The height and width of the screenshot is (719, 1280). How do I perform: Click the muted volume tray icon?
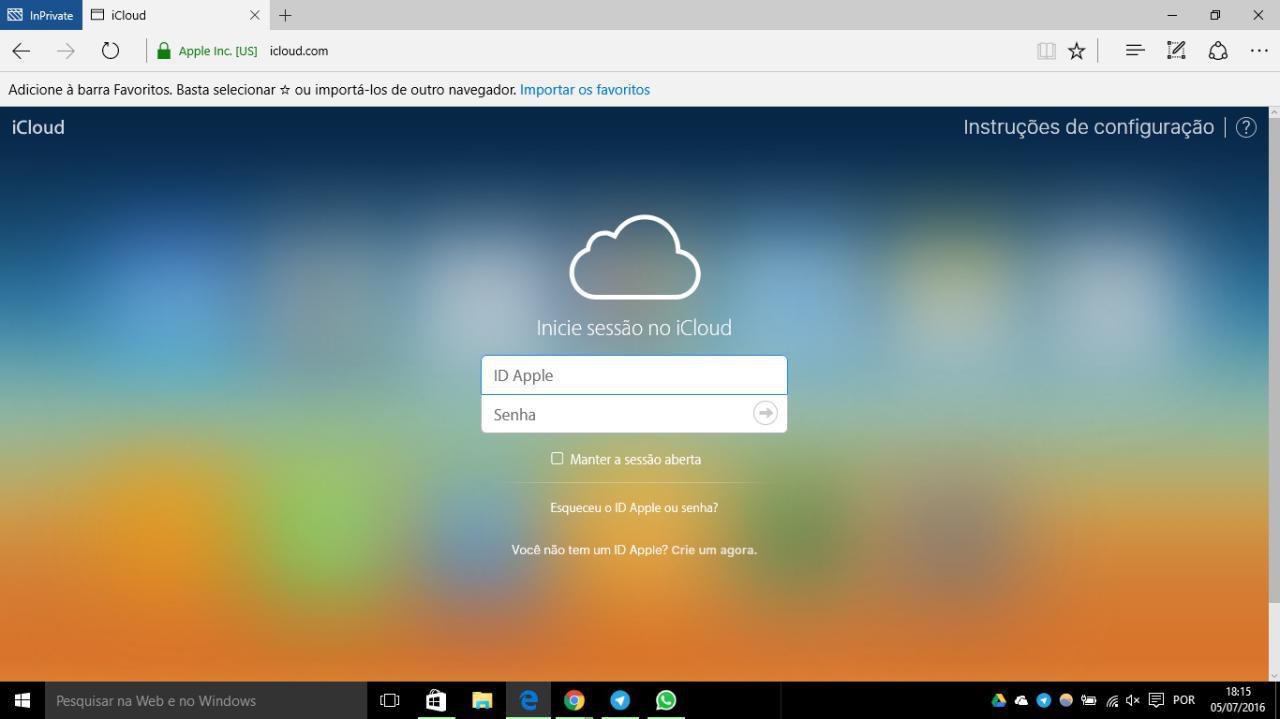tap(1133, 700)
